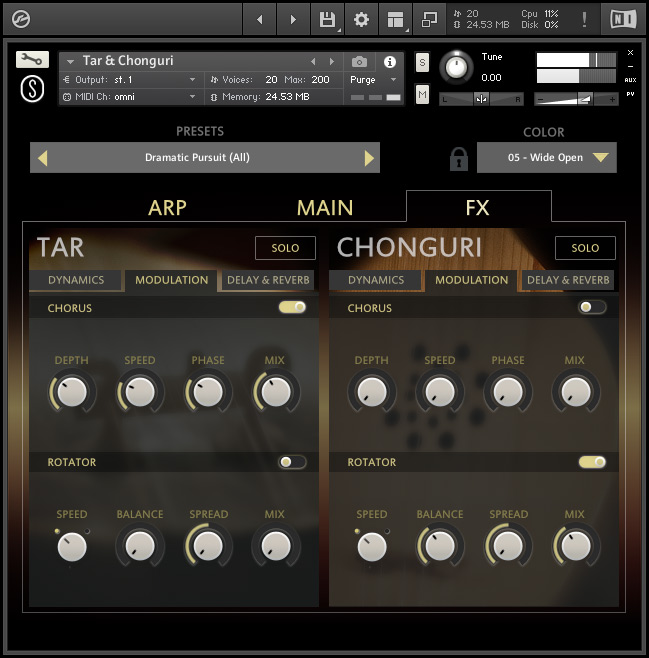Toggle Tar Rotator speed switch knob
This screenshot has width=649, height=658.
pyautogui.click(x=72, y=546)
